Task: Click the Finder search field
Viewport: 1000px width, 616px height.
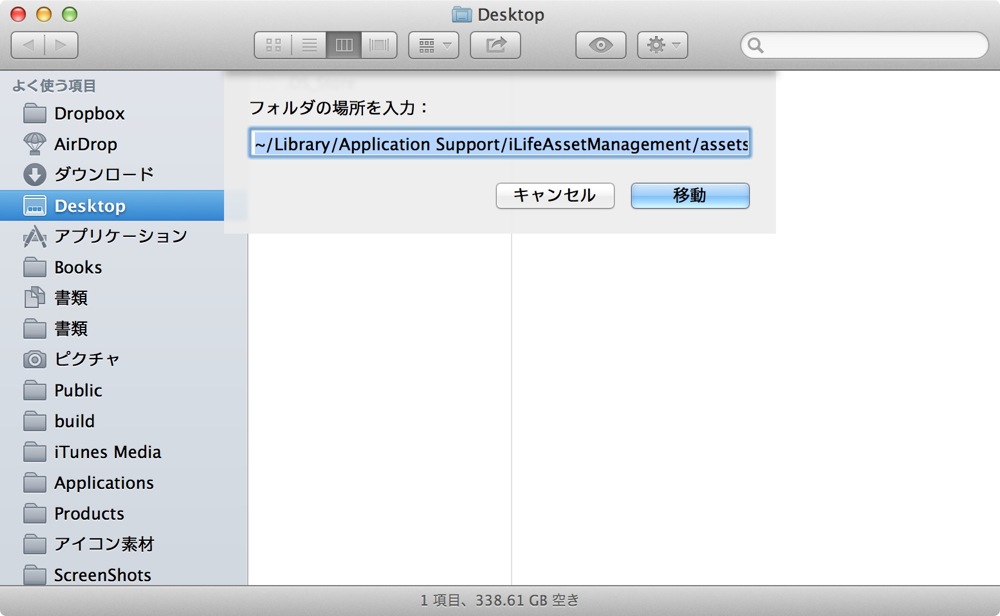Action: [864, 45]
